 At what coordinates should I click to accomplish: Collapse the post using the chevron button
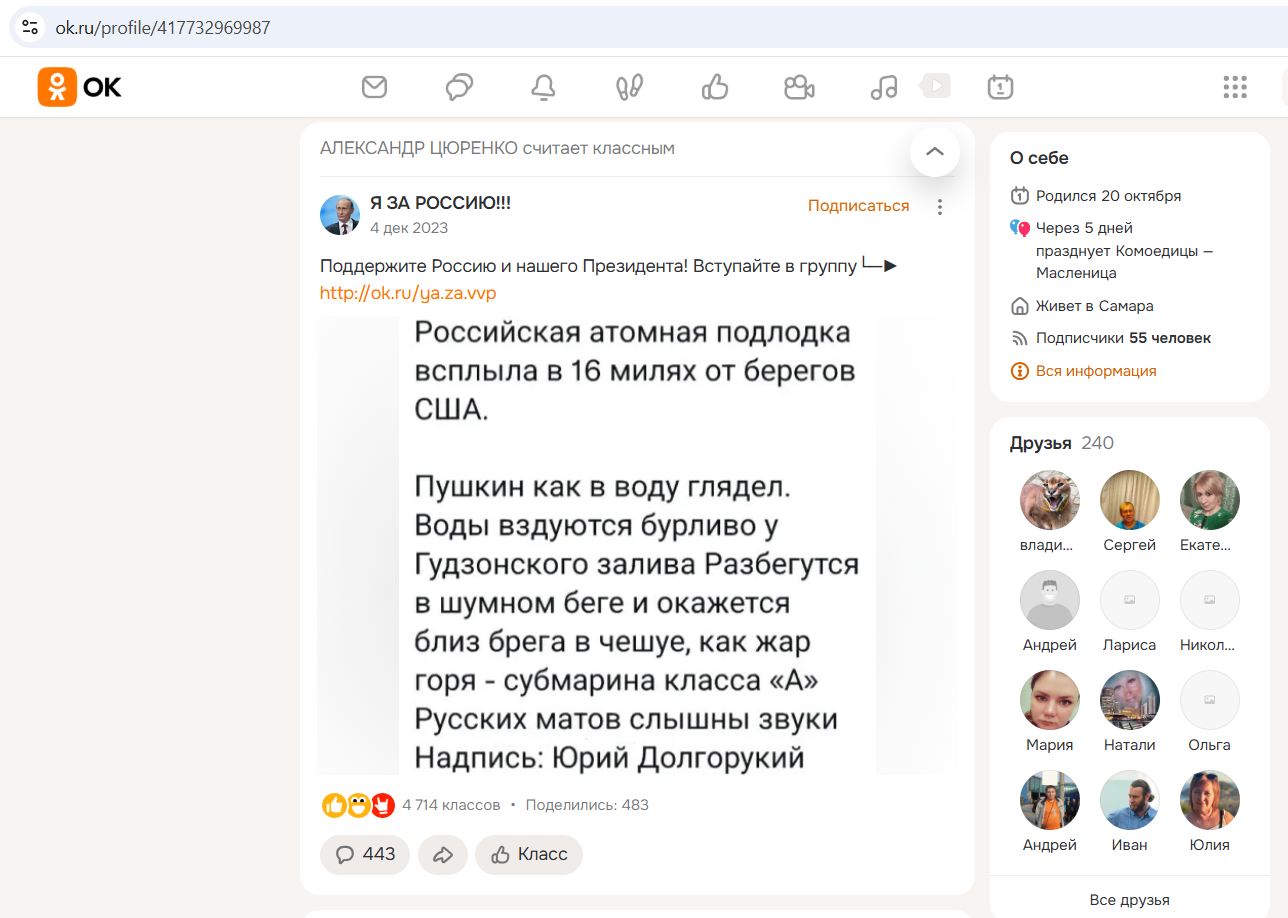934,152
